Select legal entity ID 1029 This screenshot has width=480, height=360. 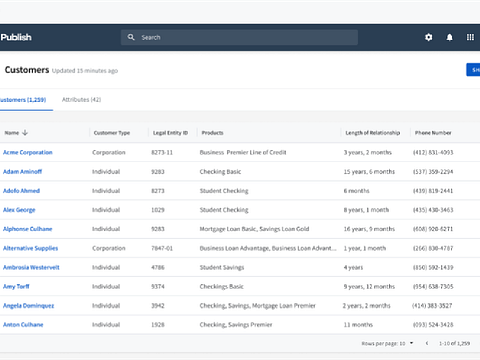point(158,210)
